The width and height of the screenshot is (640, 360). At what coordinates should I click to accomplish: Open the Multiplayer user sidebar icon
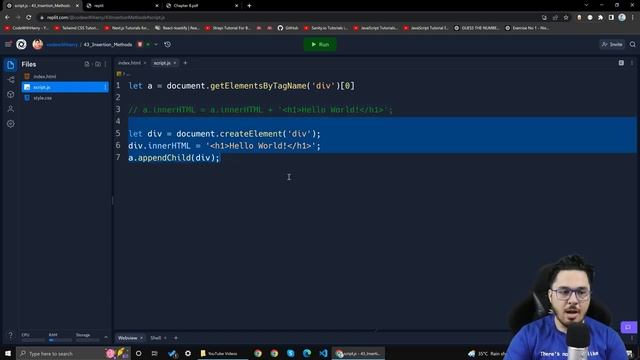tap(11, 109)
